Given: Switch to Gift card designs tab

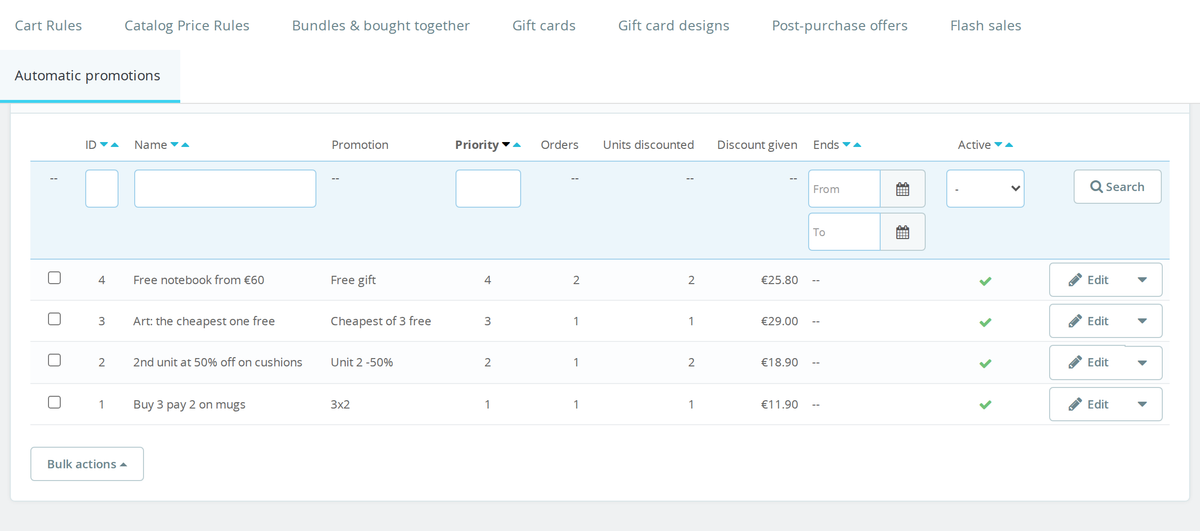Looking at the screenshot, I should (674, 25).
